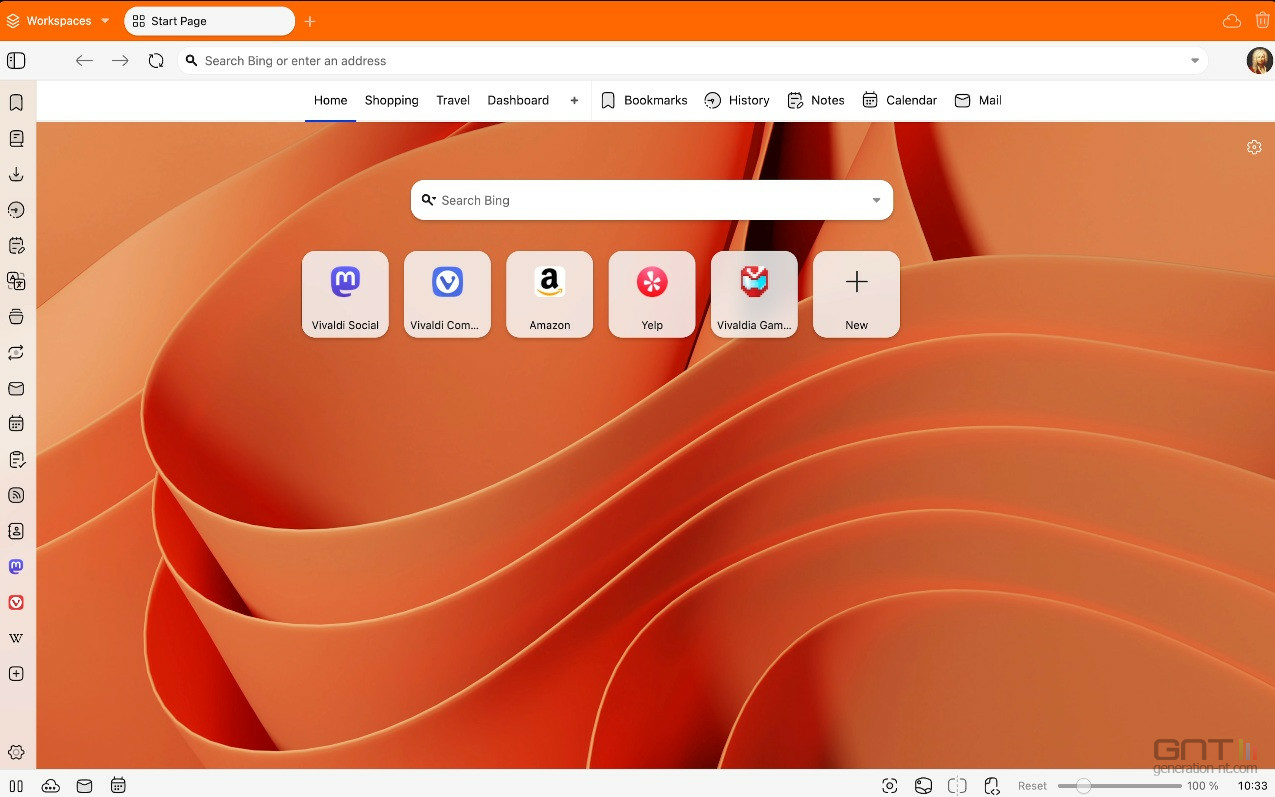Viewport: 1275px width, 797px height.
Task: Switch to the Dashboard tab
Action: [x=518, y=100]
